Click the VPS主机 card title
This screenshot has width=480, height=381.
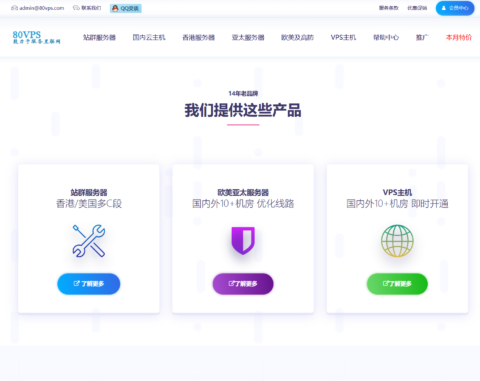point(397,192)
